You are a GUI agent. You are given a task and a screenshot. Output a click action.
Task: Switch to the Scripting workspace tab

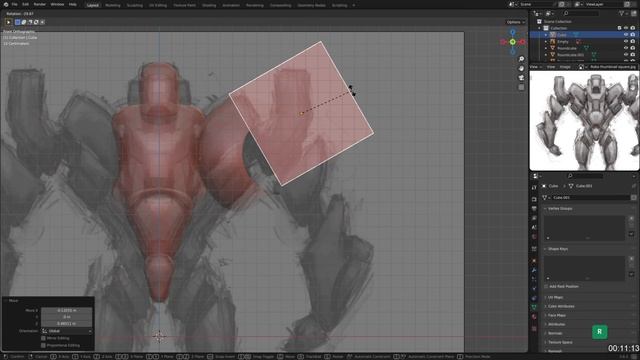click(339, 5)
